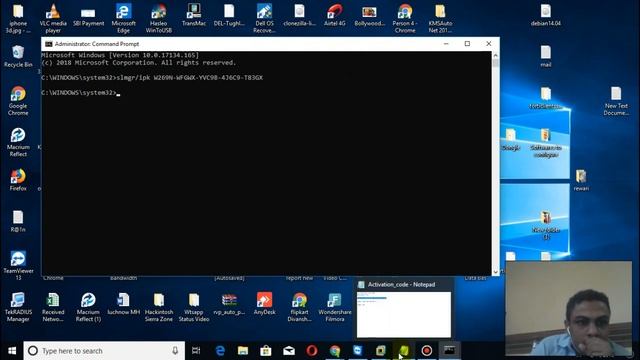This screenshot has width=640, height=360.
Task: Click the microphone in taskbar search
Action: [175, 351]
